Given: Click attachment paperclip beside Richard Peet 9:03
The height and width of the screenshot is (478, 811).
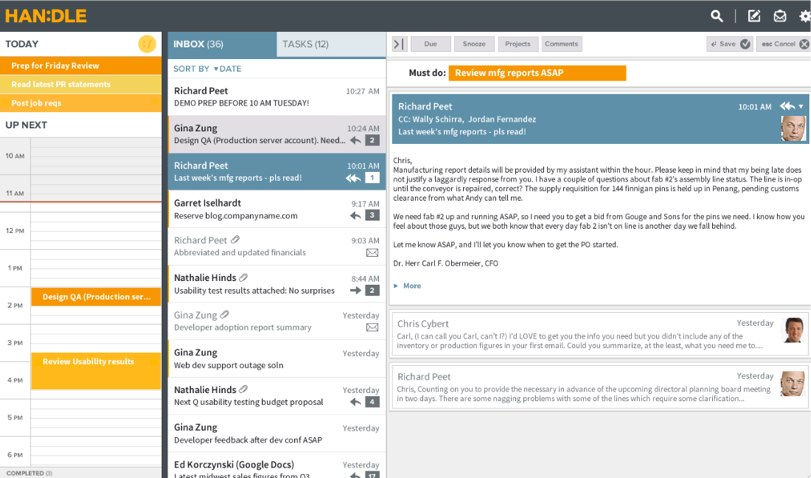Looking at the screenshot, I should pyautogui.click(x=235, y=240).
